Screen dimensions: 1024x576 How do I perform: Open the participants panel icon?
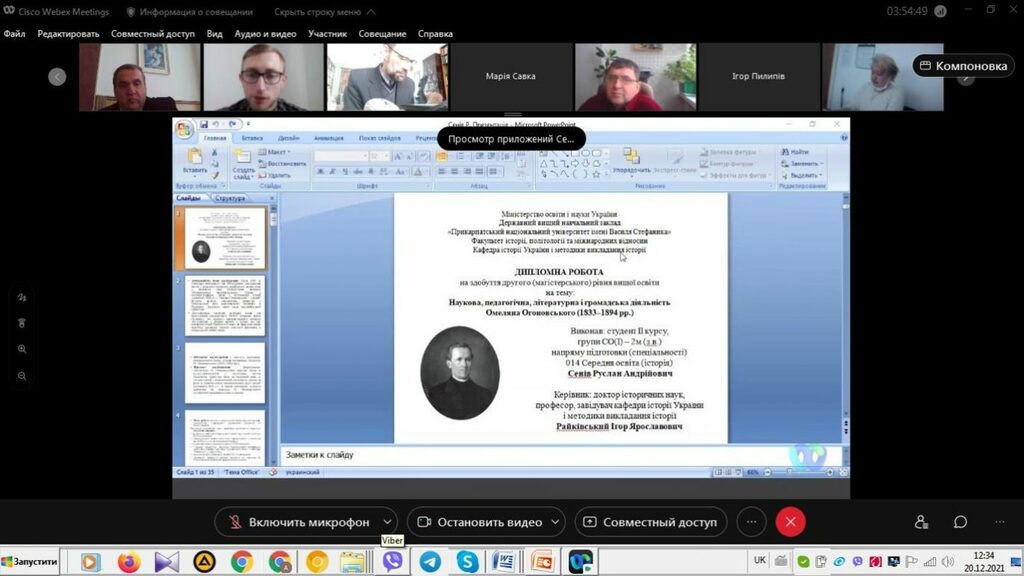pyautogui.click(x=921, y=522)
